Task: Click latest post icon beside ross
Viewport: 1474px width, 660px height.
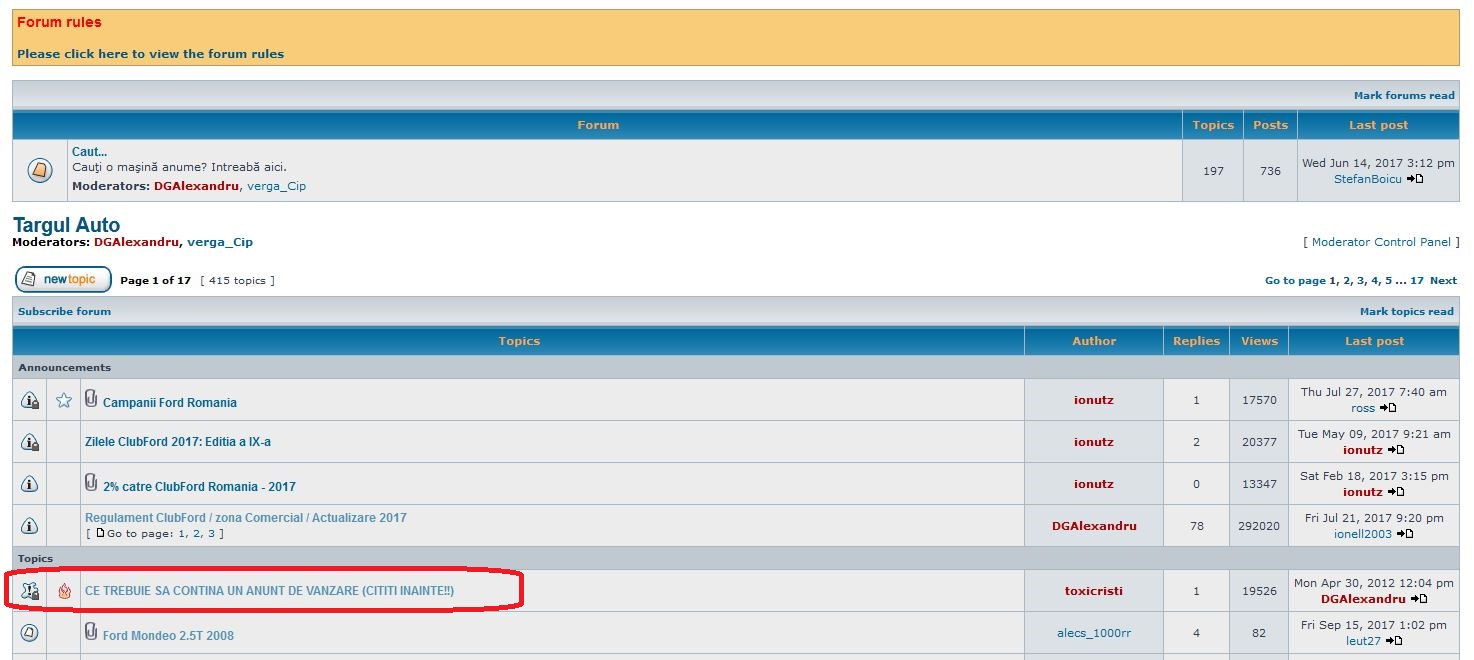Action: coord(1388,408)
